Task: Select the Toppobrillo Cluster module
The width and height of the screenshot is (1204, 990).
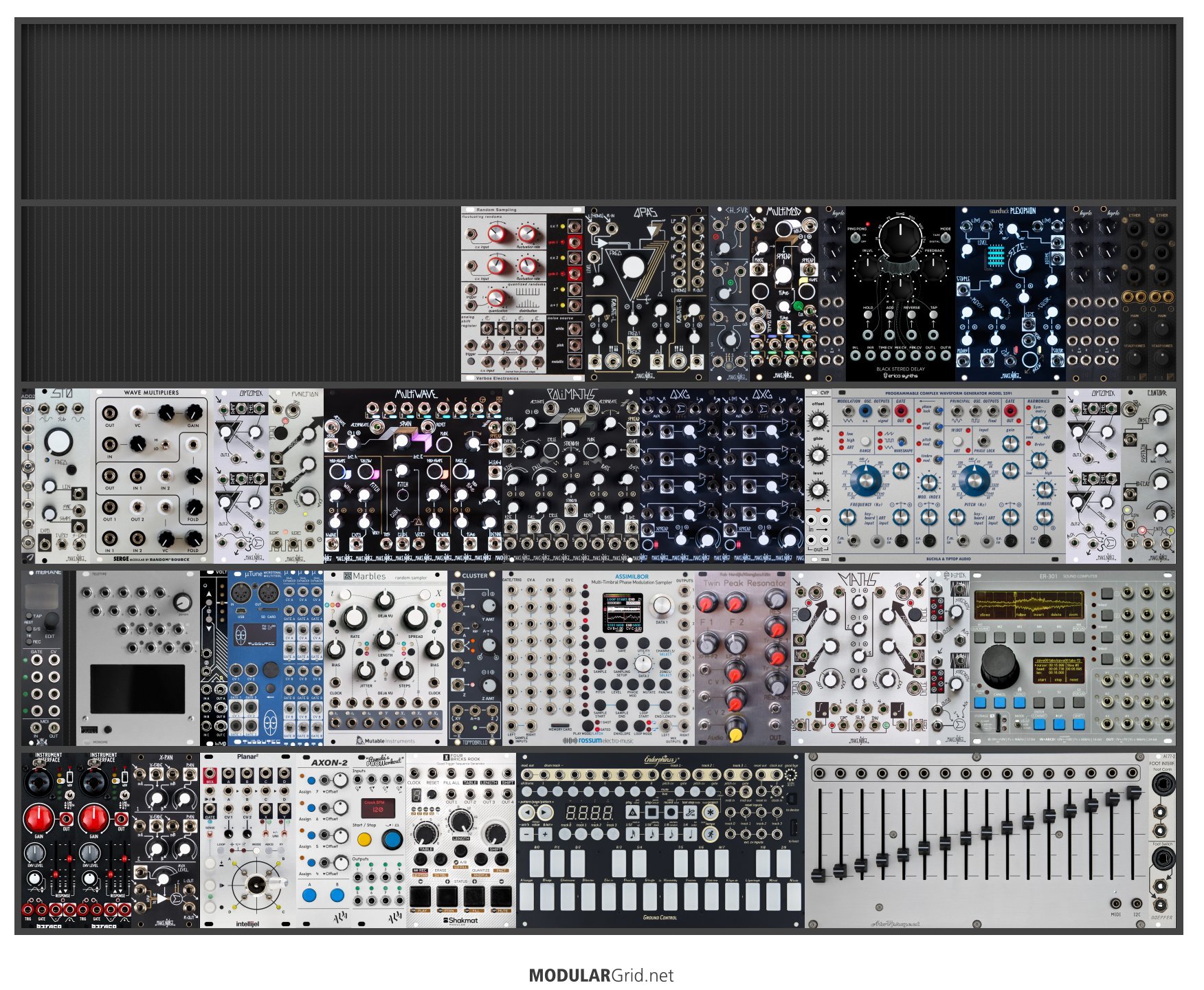Action: coord(475,658)
